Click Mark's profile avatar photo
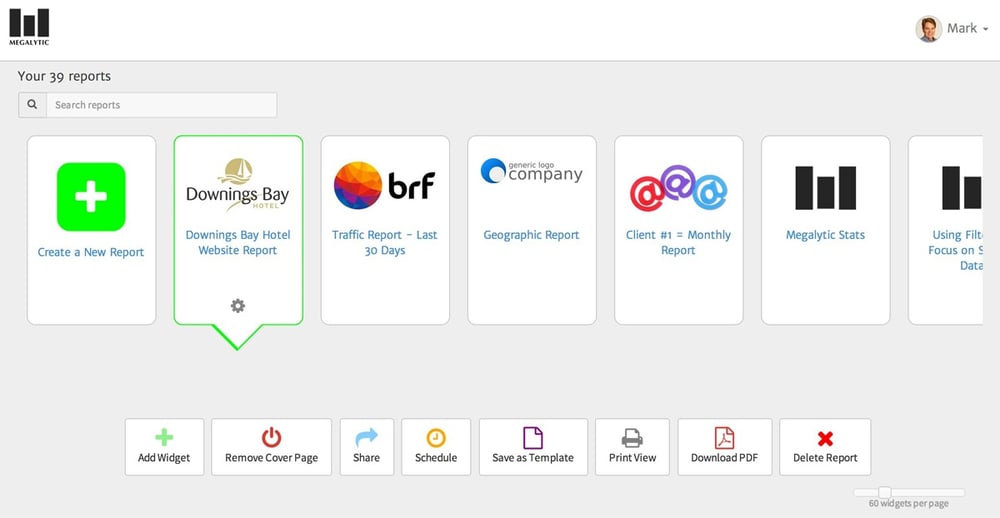 [928, 28]
